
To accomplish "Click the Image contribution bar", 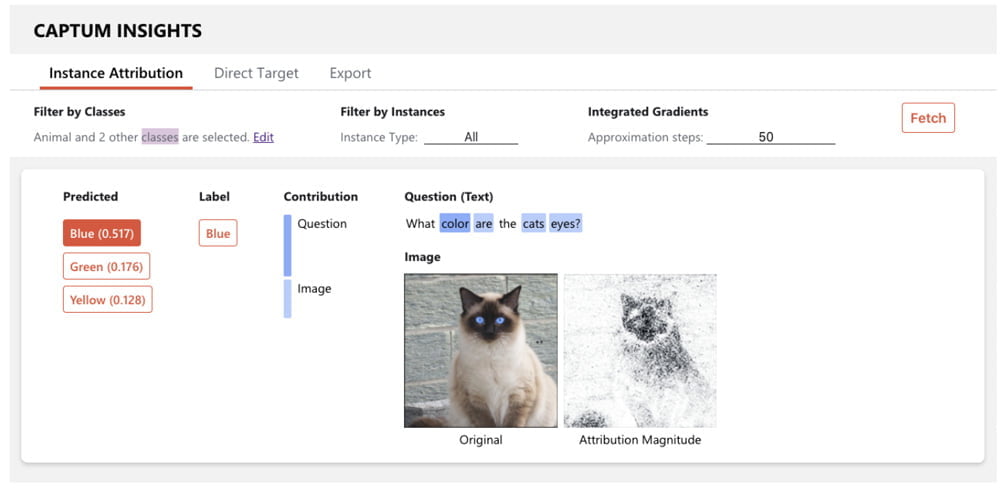I will (x=288, y=298).
